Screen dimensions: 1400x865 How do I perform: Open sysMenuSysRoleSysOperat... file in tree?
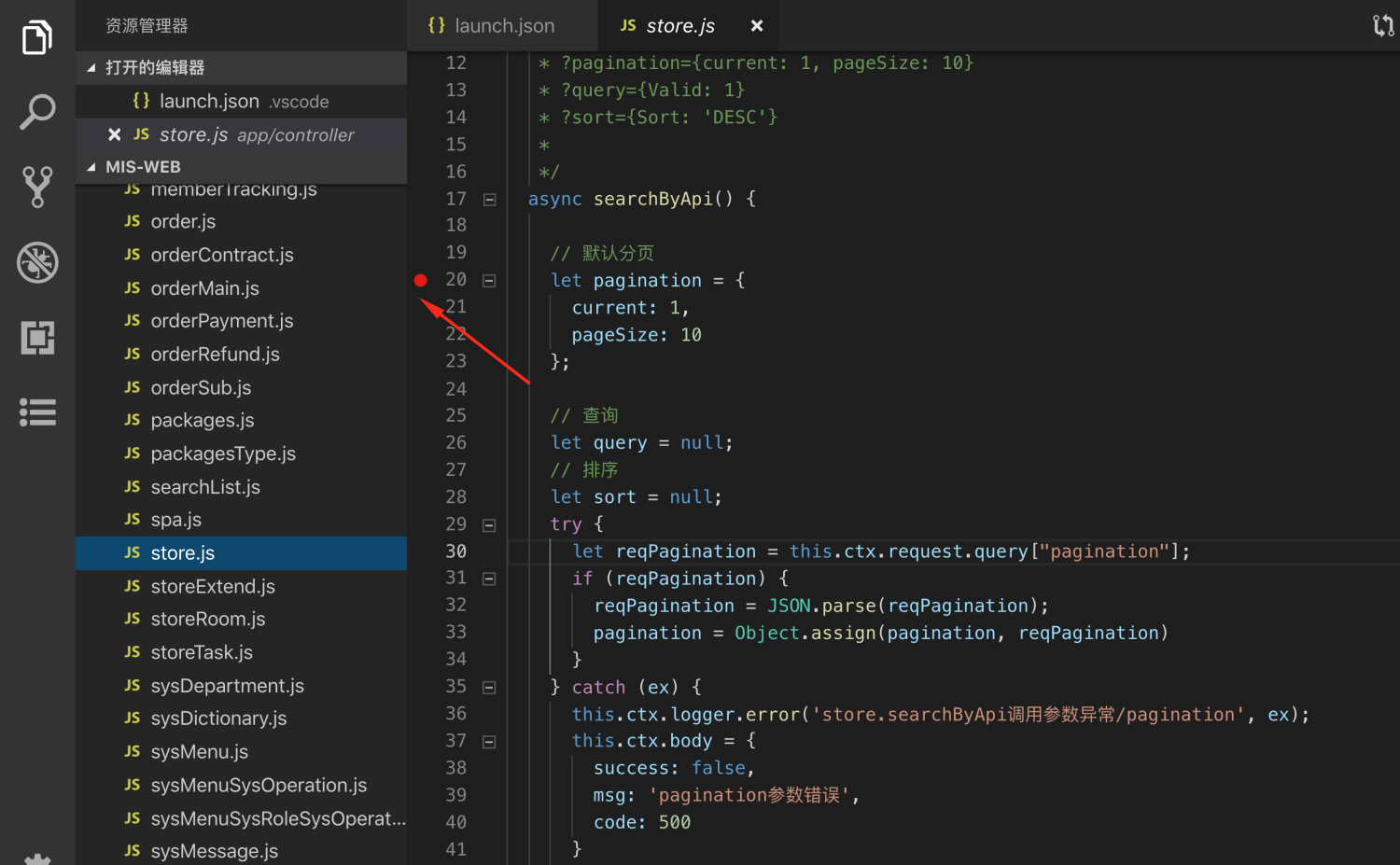(241, 818)
